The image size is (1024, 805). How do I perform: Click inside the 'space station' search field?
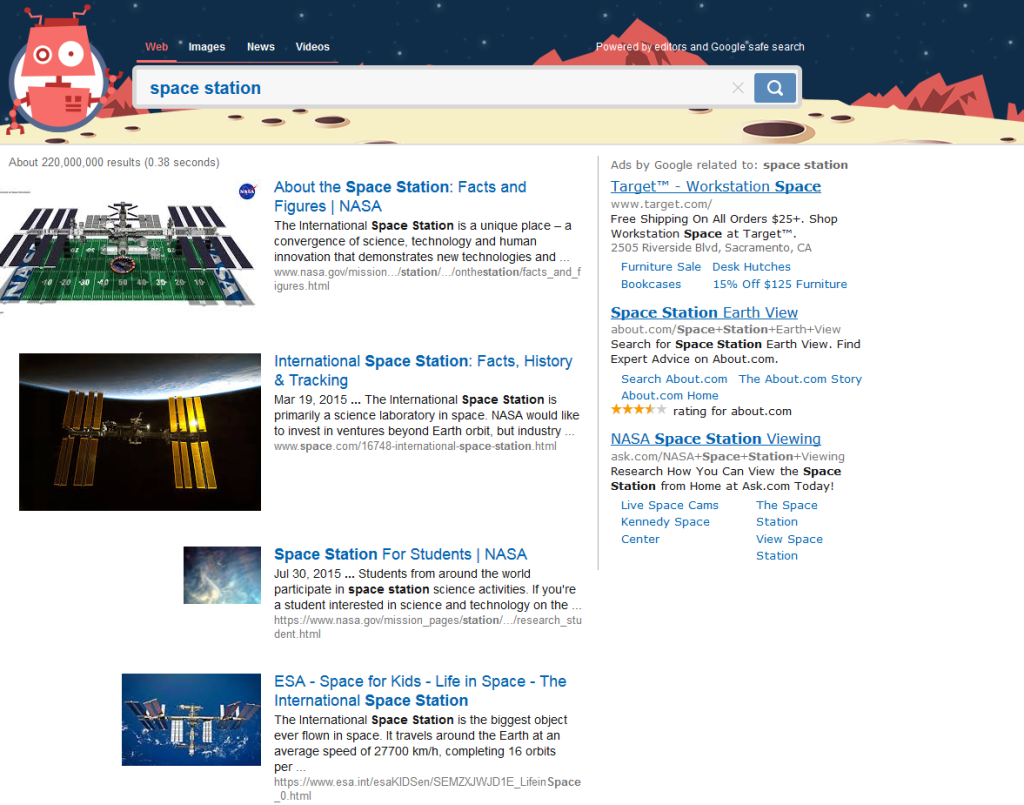coord(430,88)
